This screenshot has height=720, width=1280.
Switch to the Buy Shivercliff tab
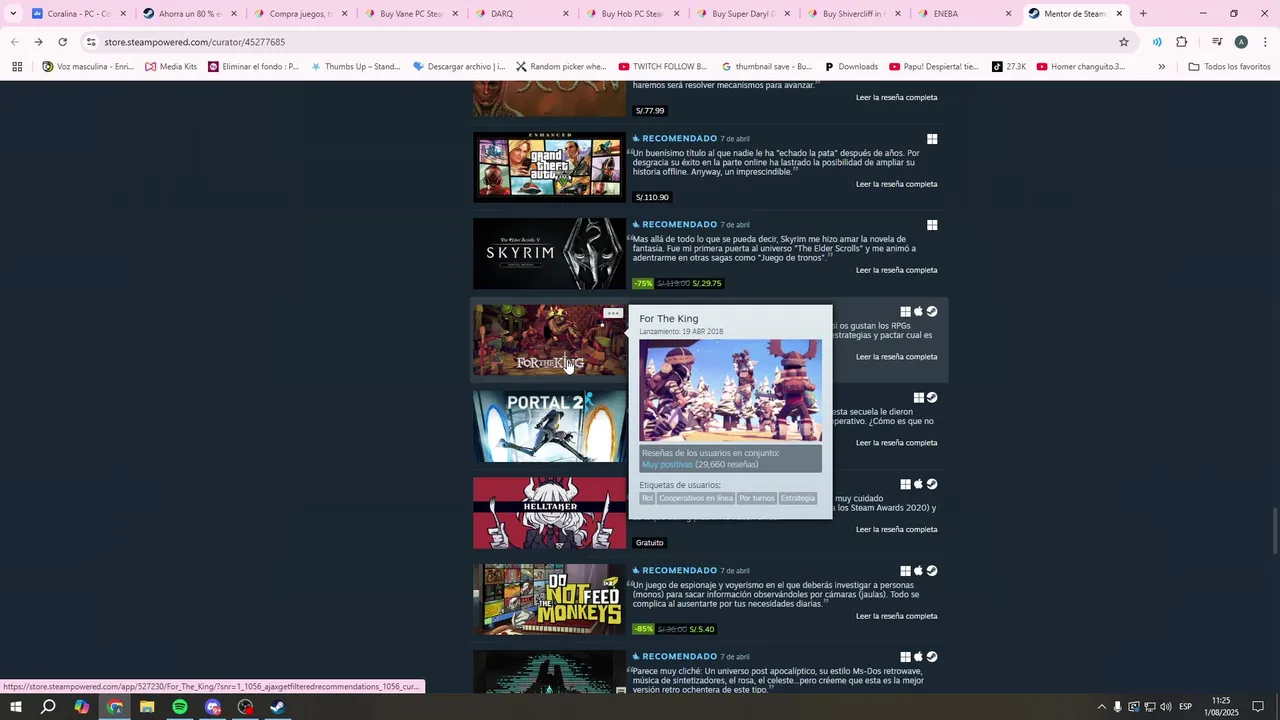(853, 14)
